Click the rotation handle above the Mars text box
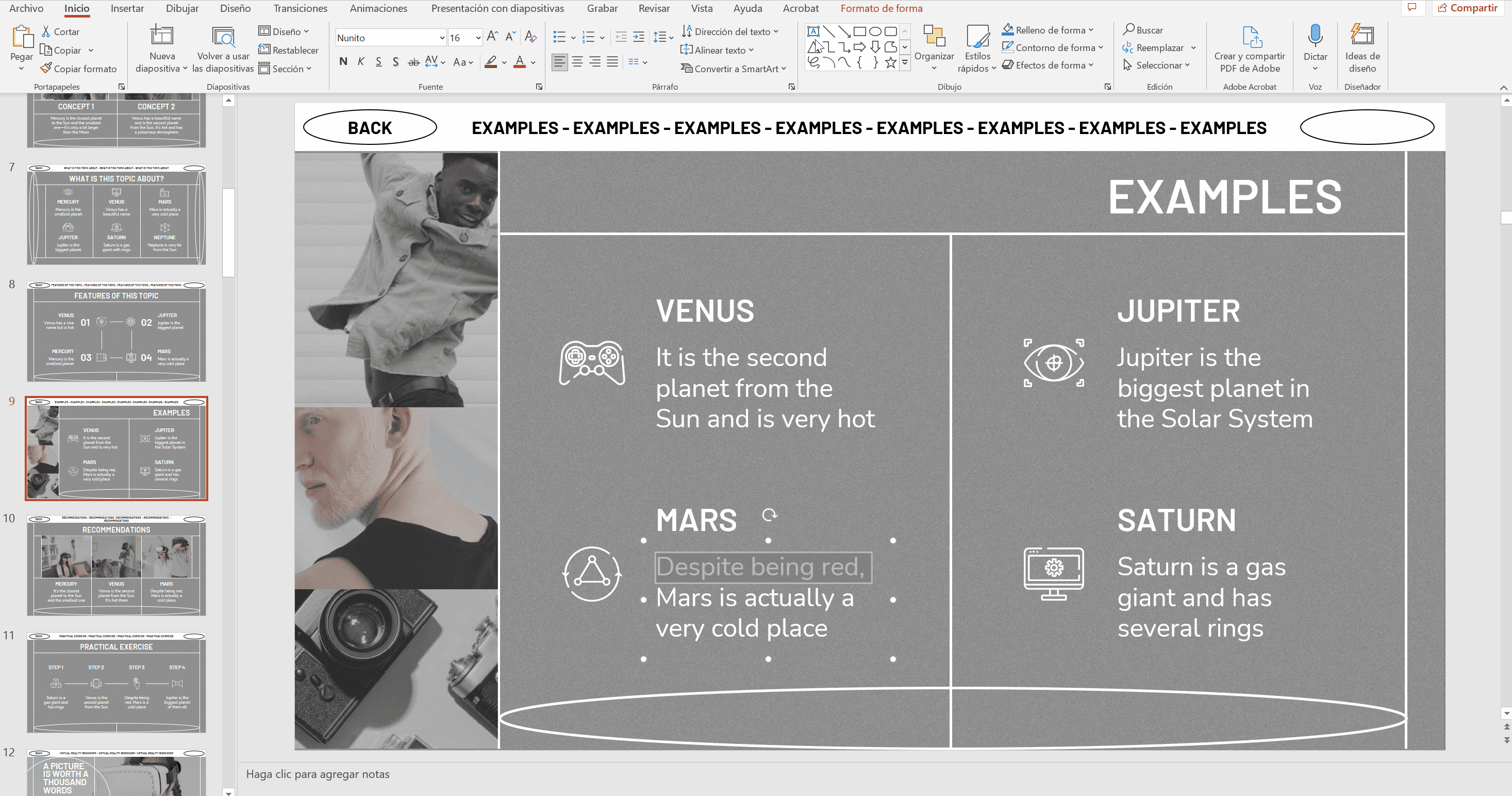 pyautogui.click(x=769, y=515)
